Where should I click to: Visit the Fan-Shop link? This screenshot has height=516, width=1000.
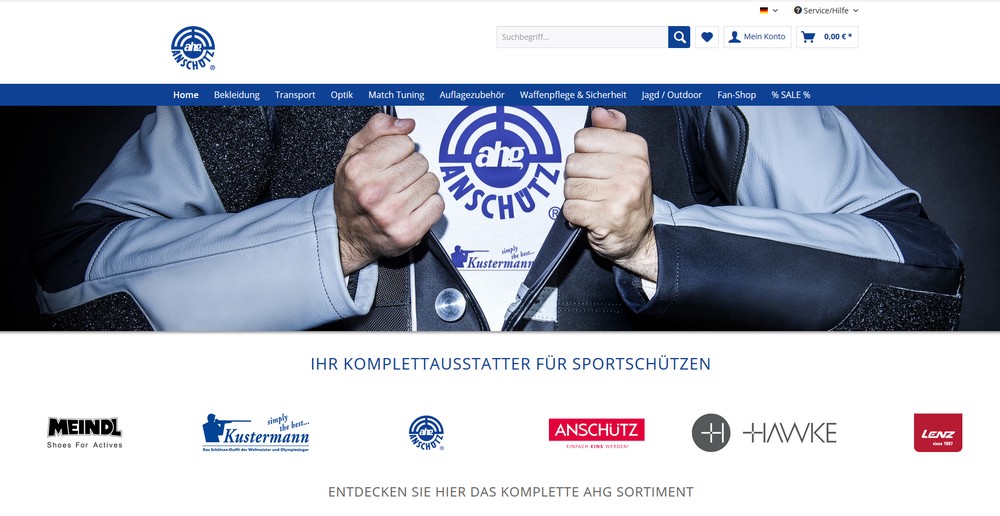click(737, 95)
